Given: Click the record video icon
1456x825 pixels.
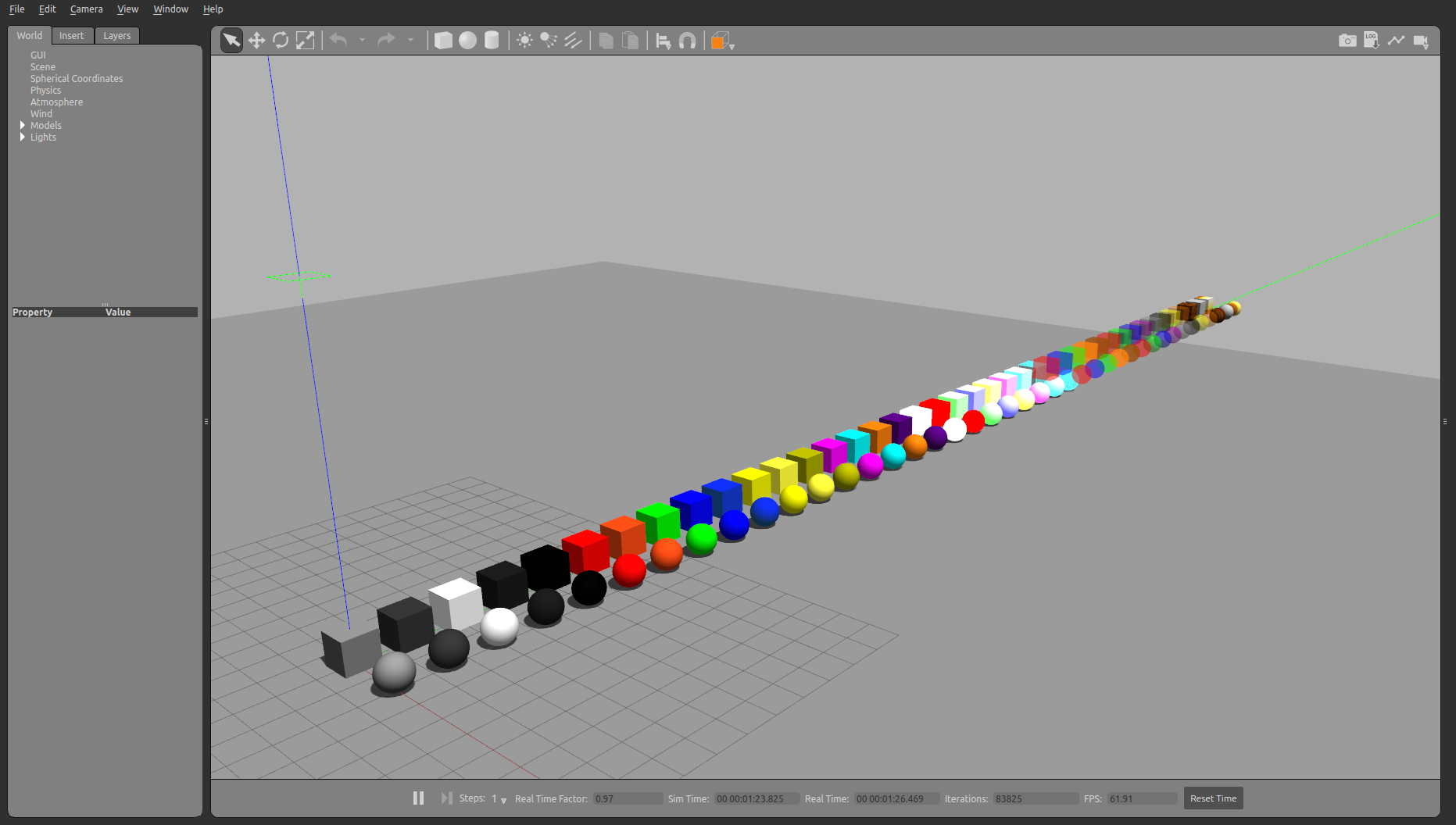Looking at the screenshot, I should point(1421,41).
